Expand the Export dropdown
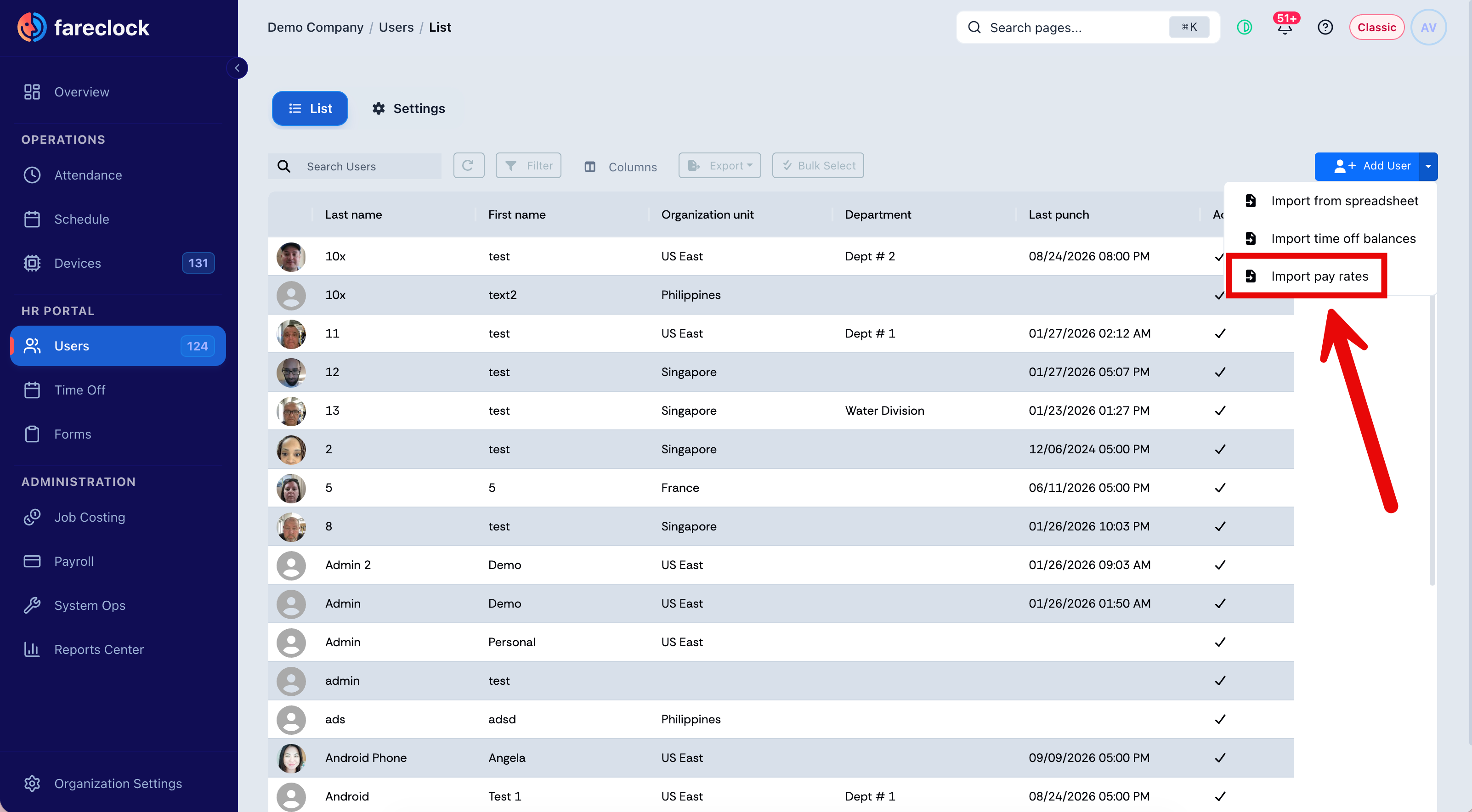The height and width of the screenshot is (812, 1472). (719, 166)
